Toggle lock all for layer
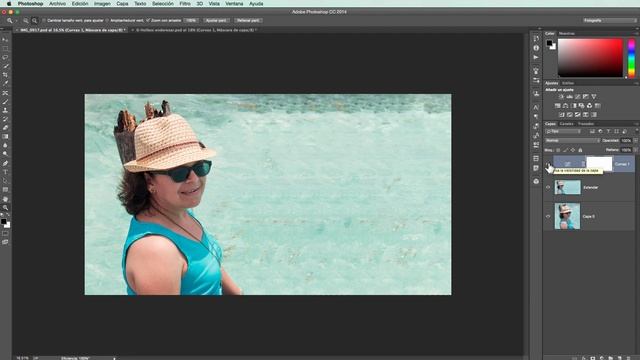 tap(580, 150)
